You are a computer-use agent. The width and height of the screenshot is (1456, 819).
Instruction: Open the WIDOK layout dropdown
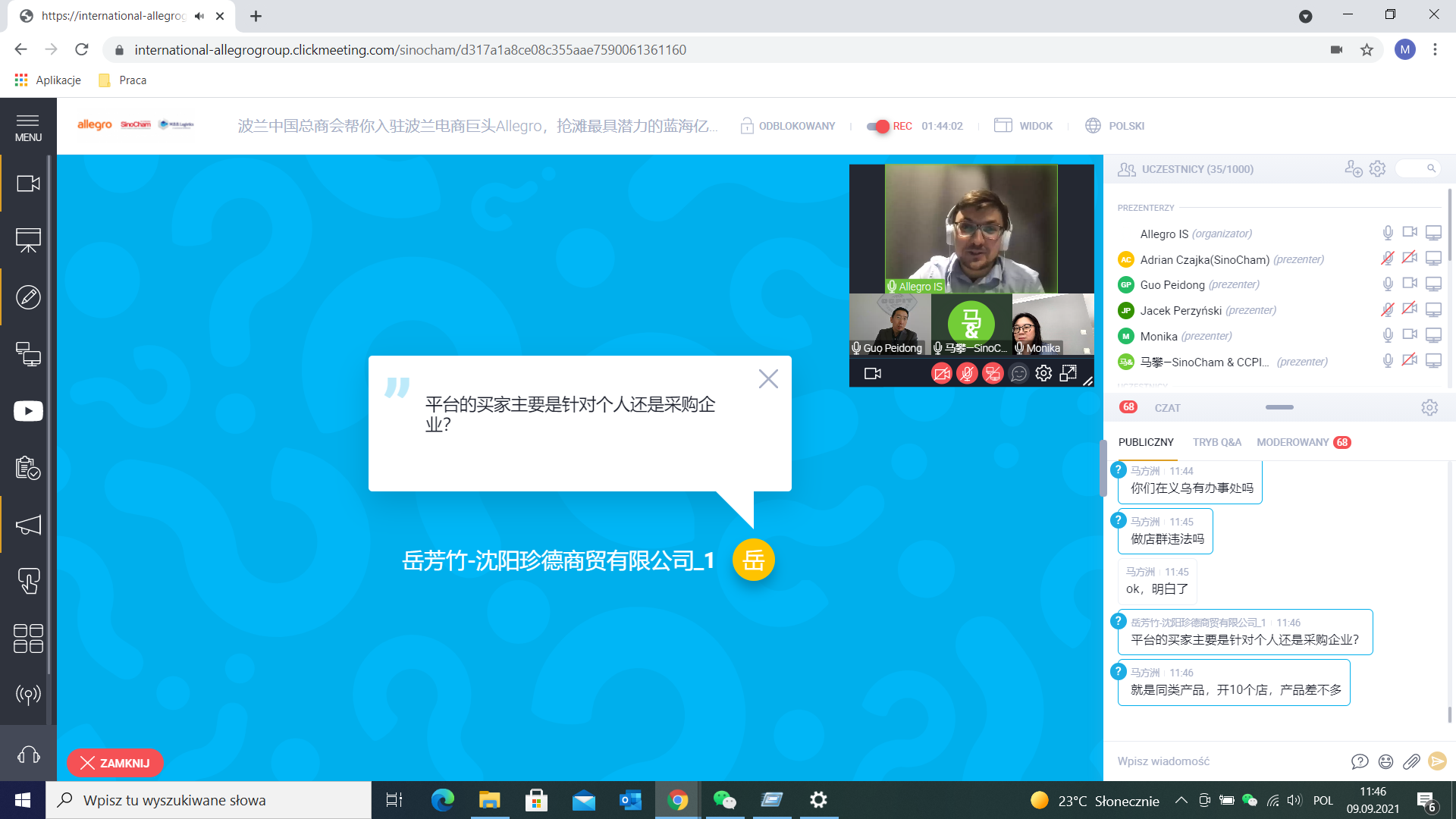pyautogui.click(x=1024, y=126)
